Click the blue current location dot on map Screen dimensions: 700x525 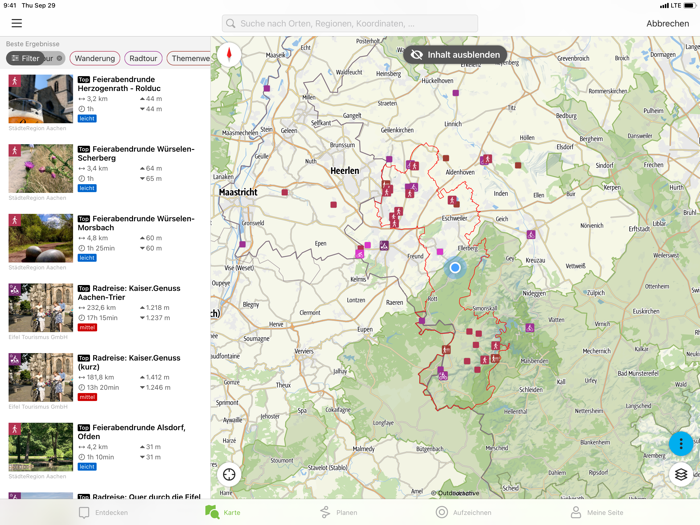pos(455,267)
